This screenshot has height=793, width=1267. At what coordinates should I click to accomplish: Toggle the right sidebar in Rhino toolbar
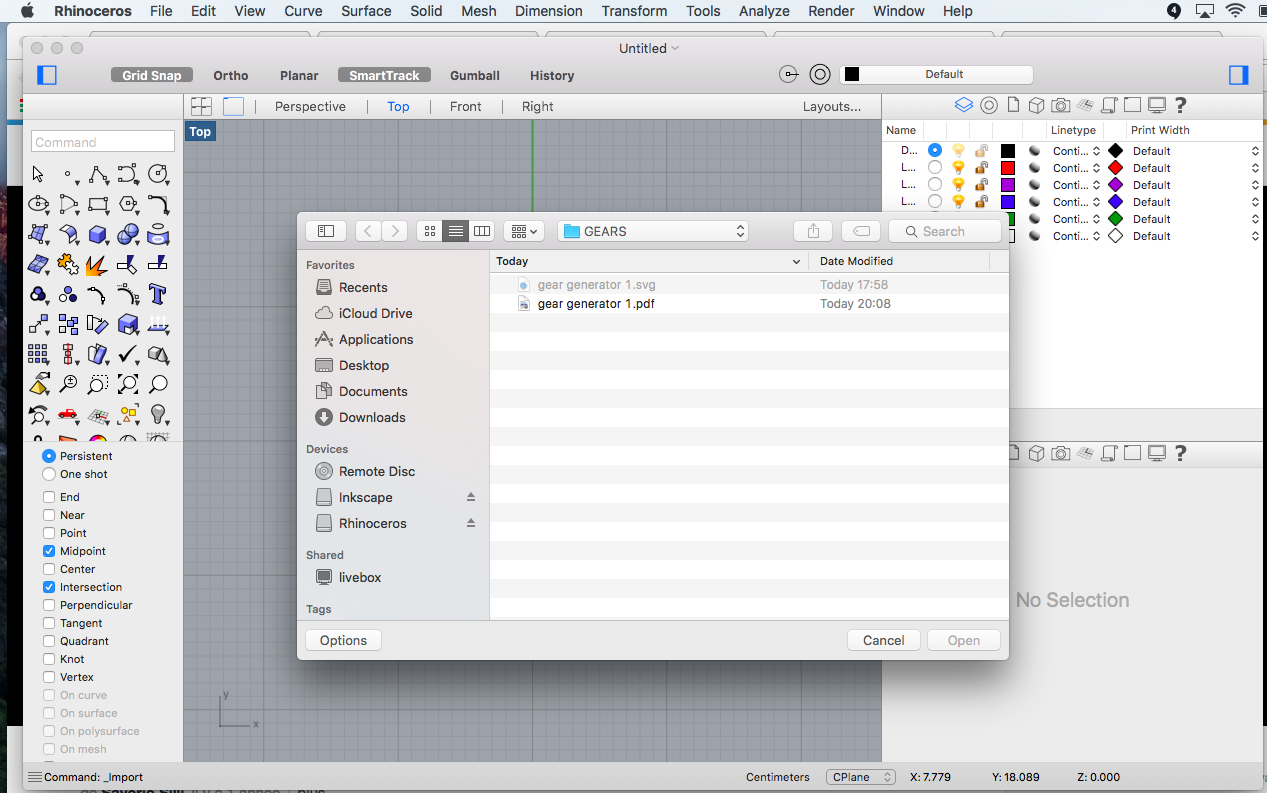(1239, 75)
